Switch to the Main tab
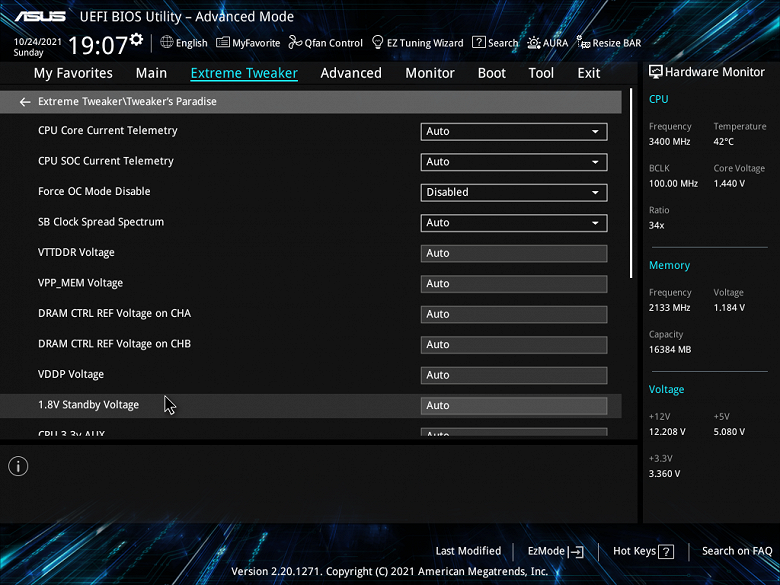Screen dimensions: 780x585 point(151,73)
